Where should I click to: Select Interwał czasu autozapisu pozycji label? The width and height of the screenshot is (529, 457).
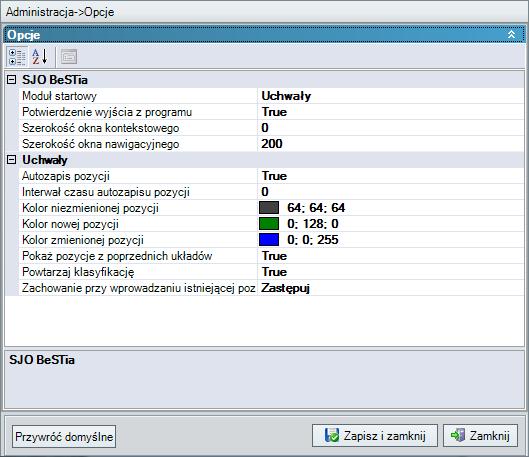point(106,192)
